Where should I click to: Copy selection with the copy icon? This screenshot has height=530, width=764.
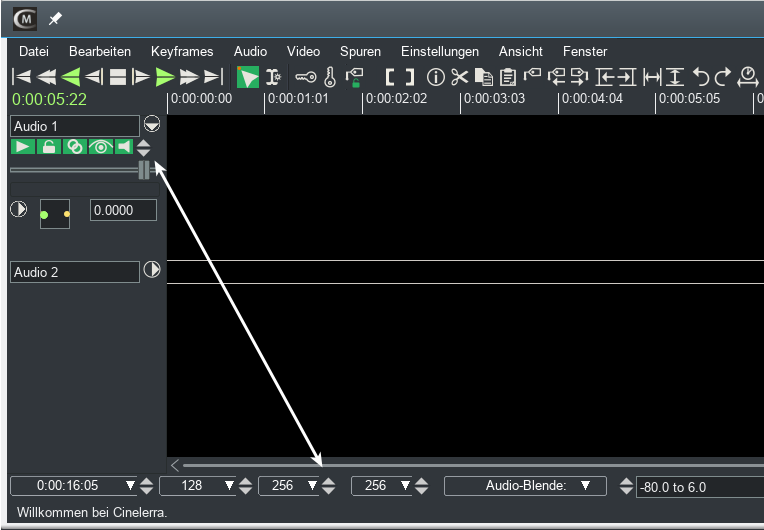[484, 77]
